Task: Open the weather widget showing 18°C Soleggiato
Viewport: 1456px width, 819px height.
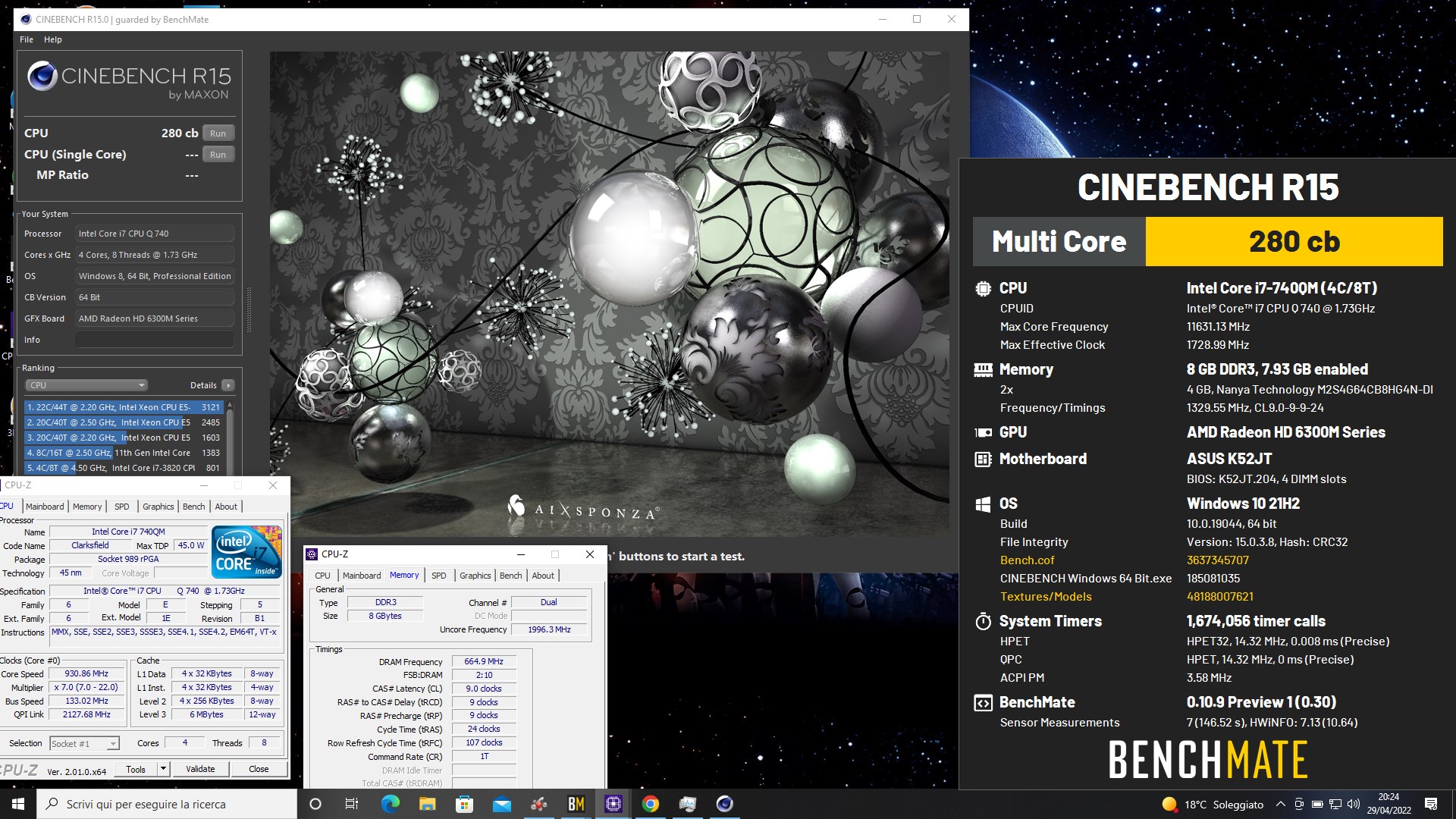Action: tap(1213, 804)
